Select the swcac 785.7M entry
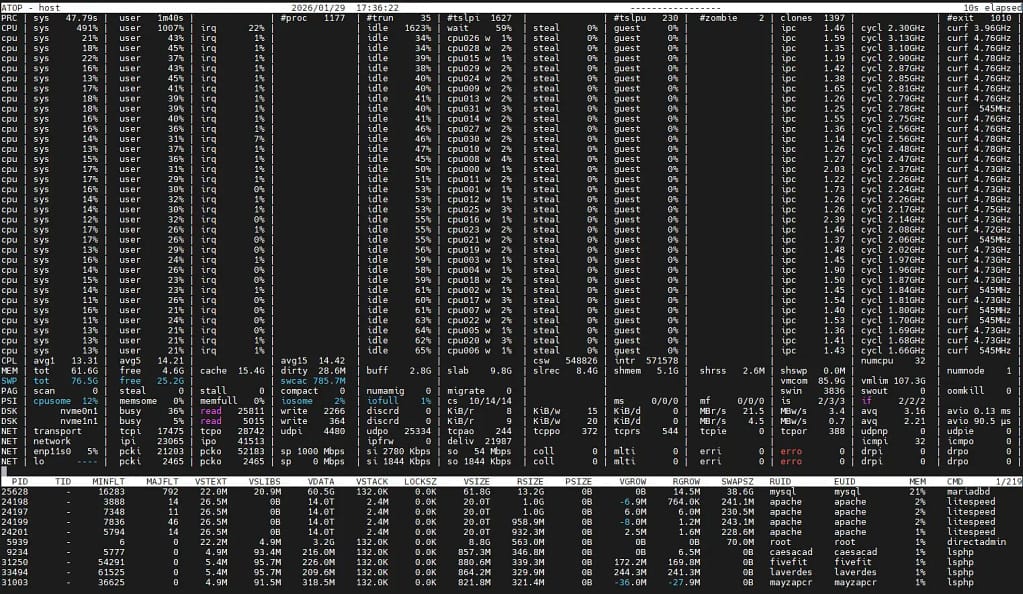 point(313,381)
